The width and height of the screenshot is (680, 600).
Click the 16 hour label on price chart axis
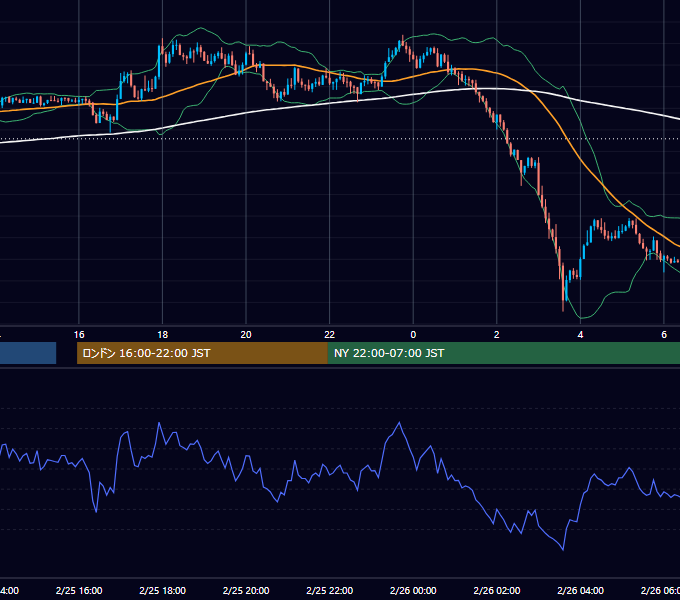[x=79, y=335]
